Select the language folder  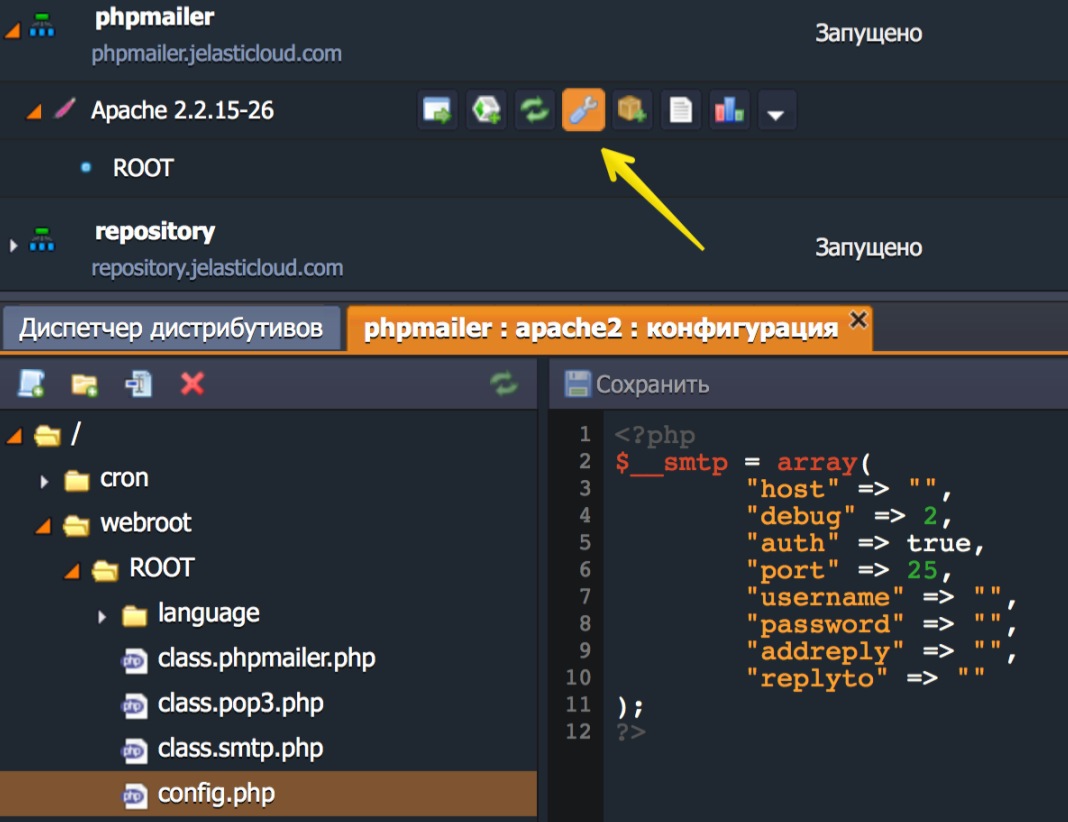[x=208, y=614]
